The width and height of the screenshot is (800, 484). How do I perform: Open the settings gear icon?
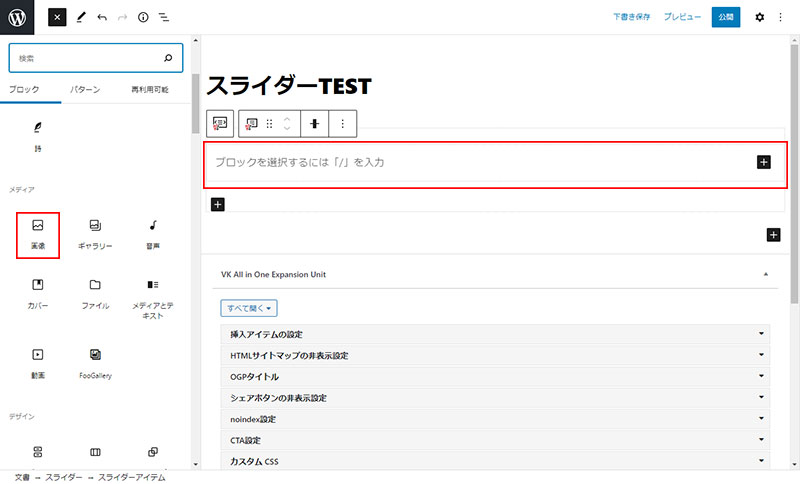coord(759,18)
